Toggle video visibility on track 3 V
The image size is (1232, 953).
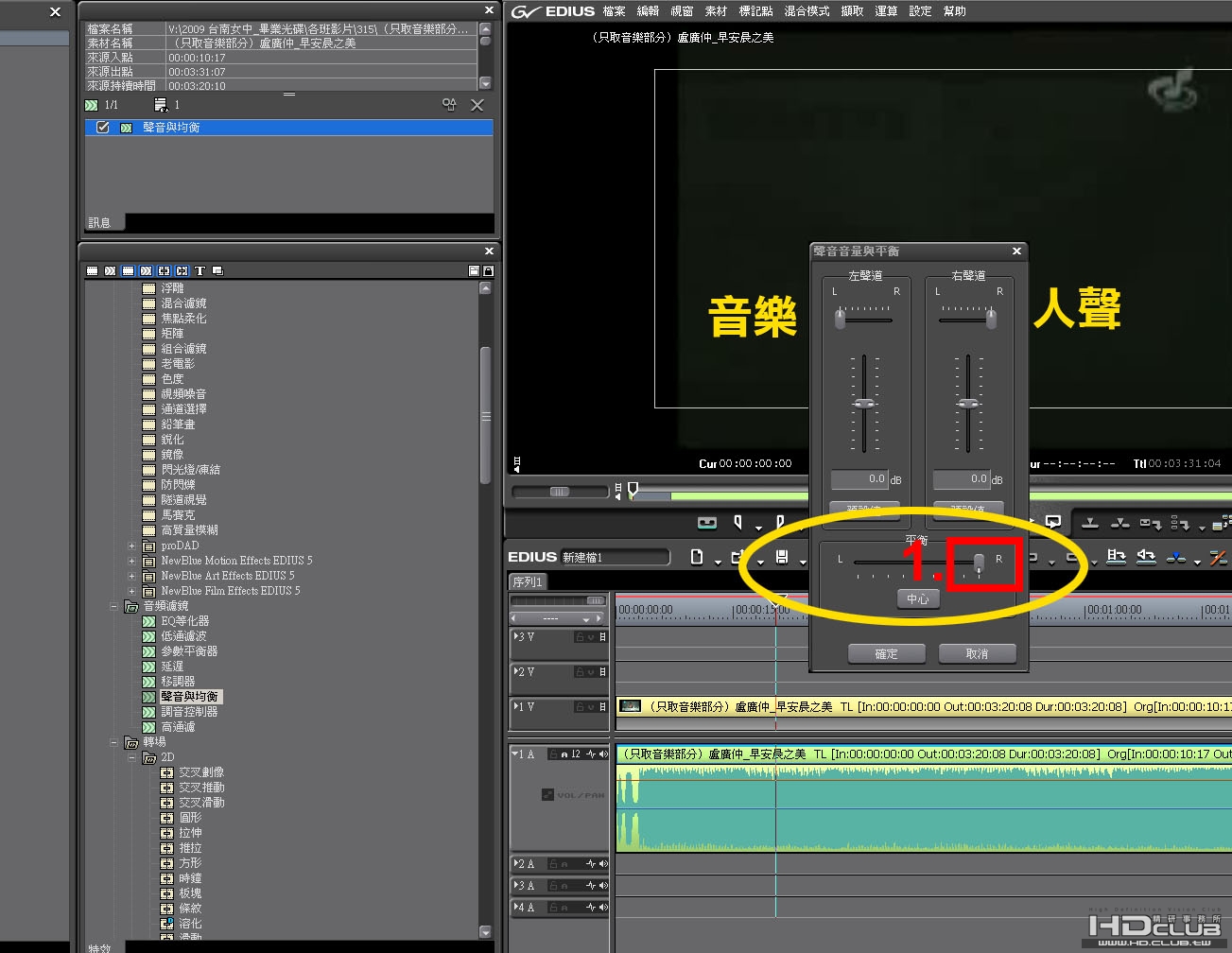[x=602, y=637]
